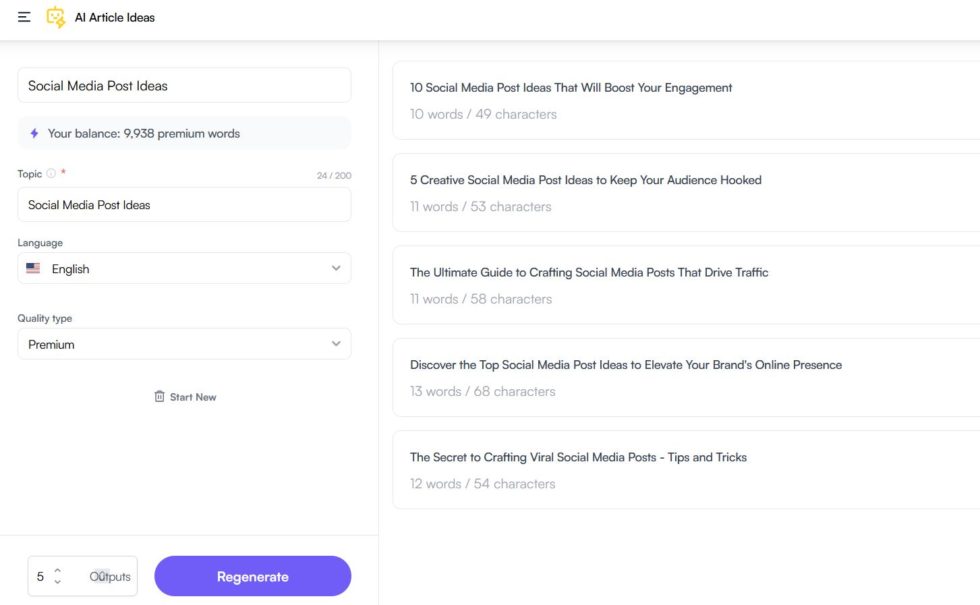Click the chevron on the Quality type selector
The image size is (980, 605).
point(337,343)
